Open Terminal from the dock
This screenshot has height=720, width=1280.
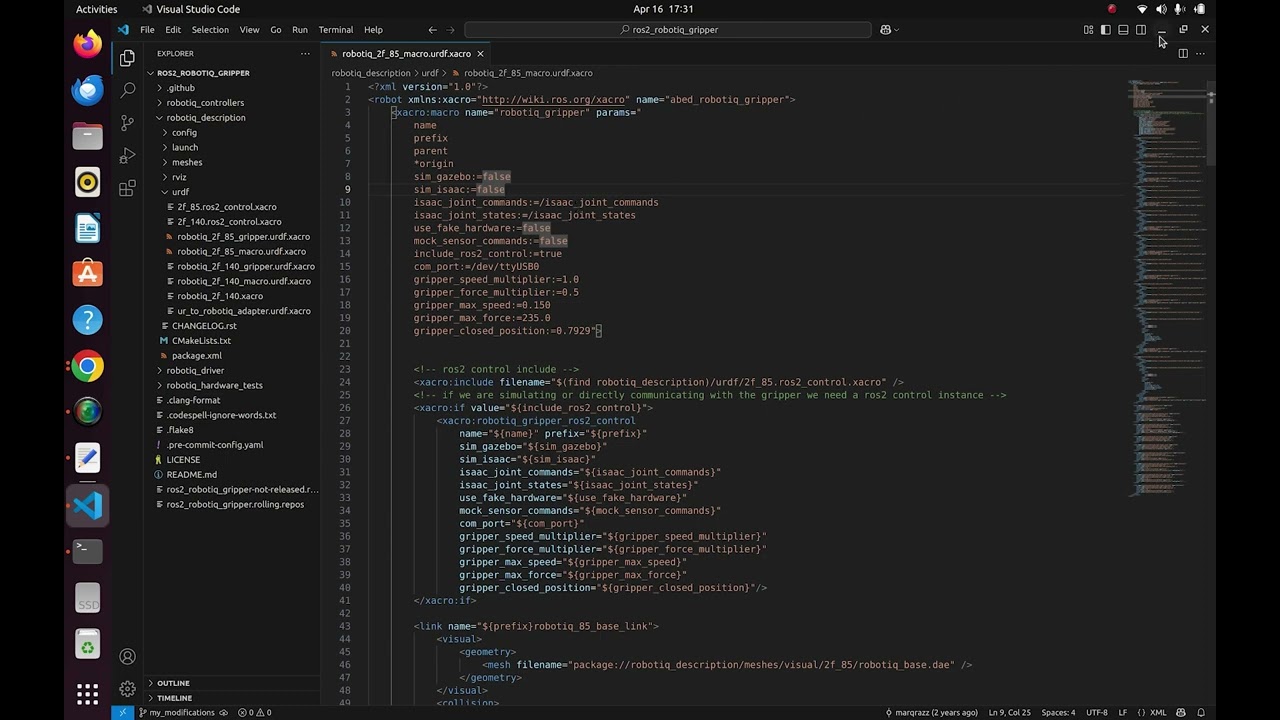click(x=87, y=550)
